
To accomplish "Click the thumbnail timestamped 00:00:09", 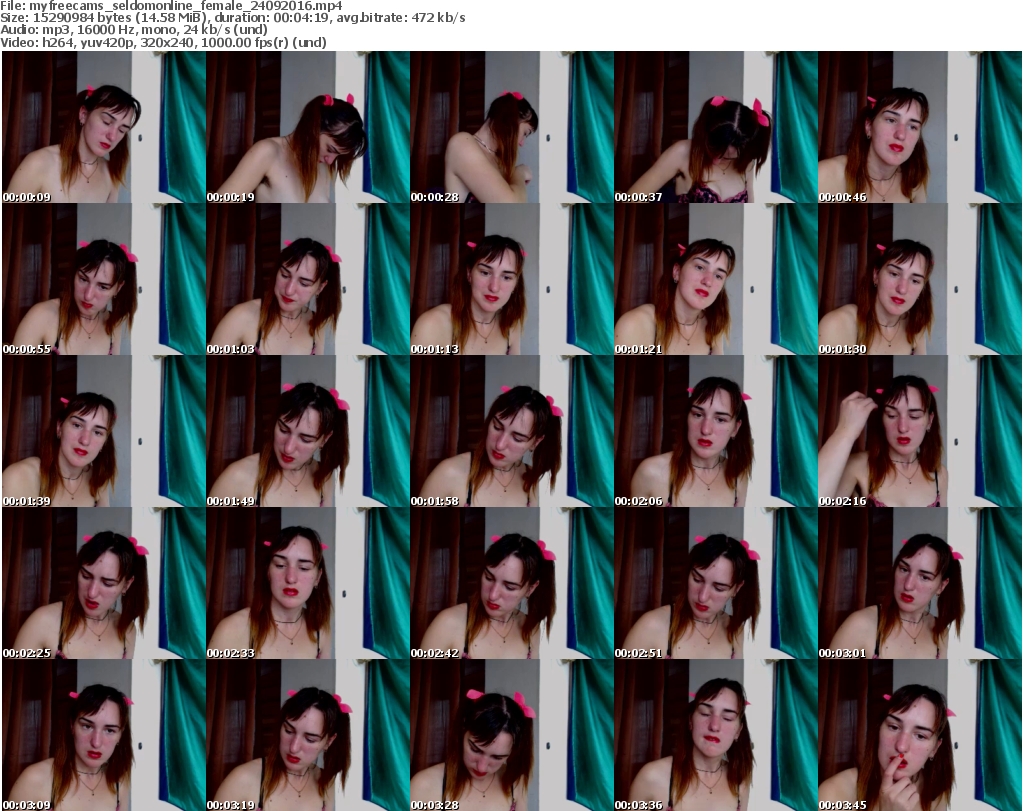I will pos(103,127).
